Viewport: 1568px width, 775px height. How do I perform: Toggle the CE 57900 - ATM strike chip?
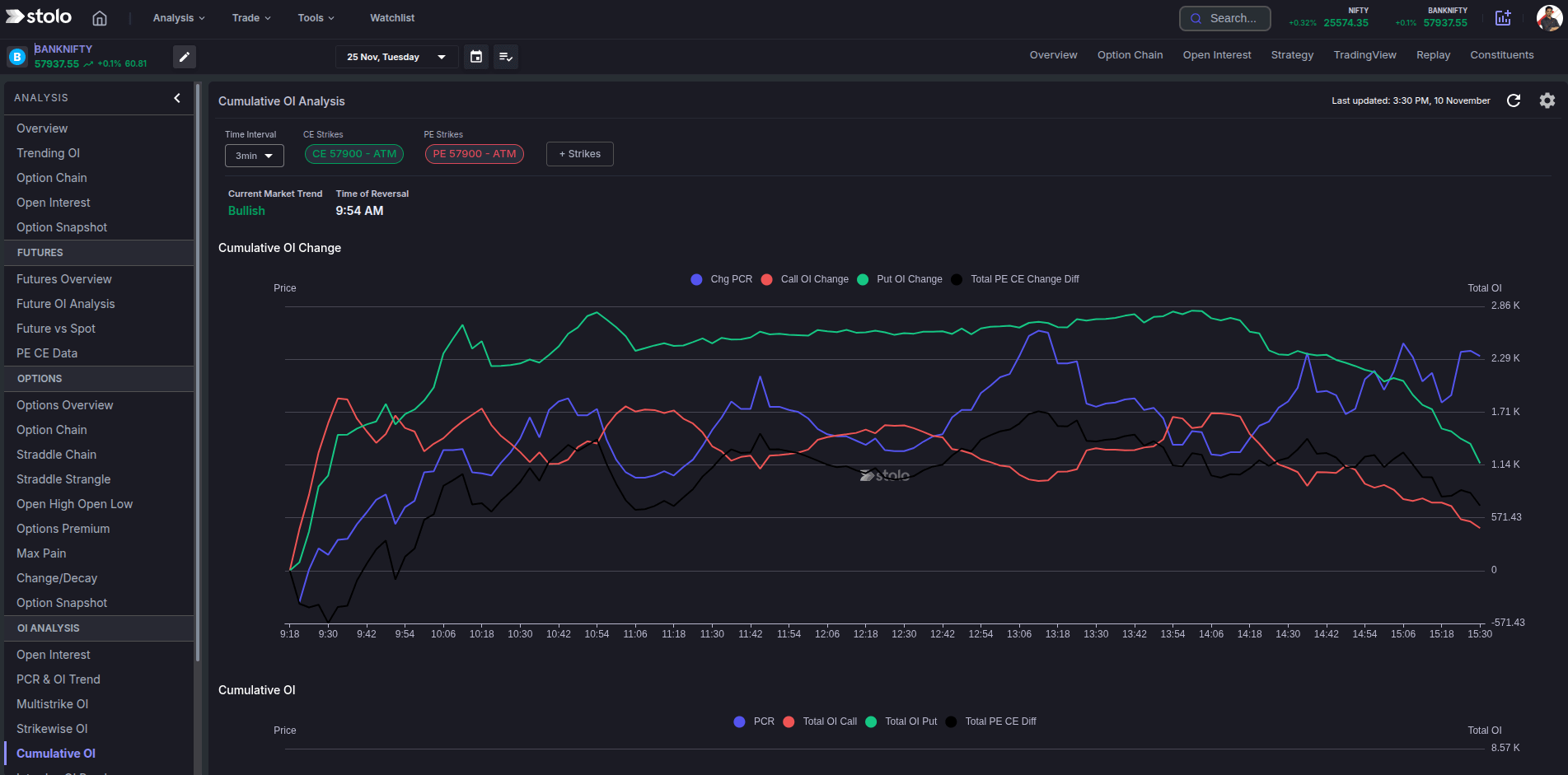click(x=353, y=153)
